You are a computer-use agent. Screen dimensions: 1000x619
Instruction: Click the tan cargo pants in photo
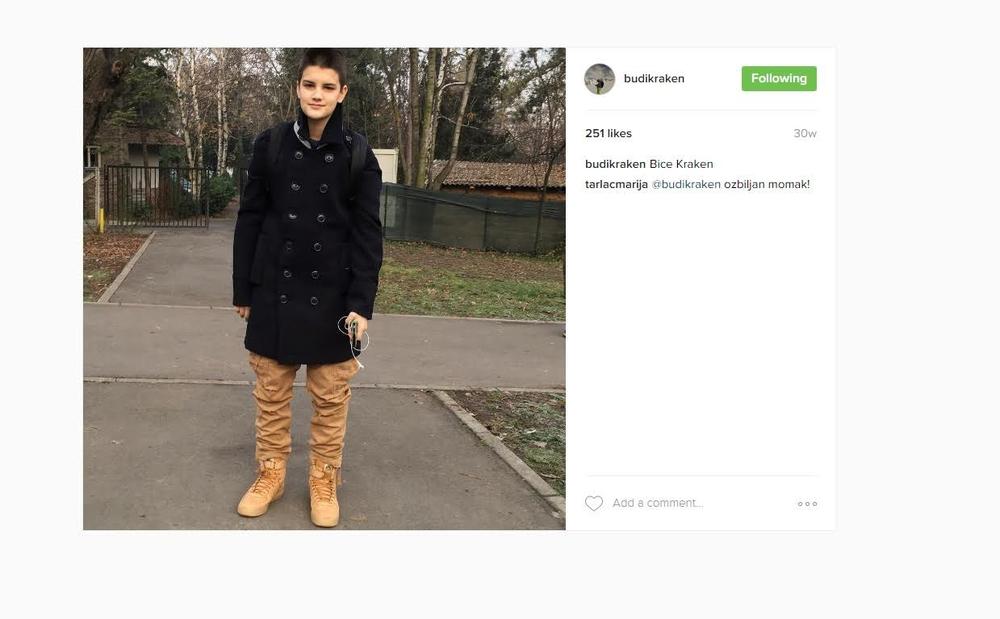[301, 409]
